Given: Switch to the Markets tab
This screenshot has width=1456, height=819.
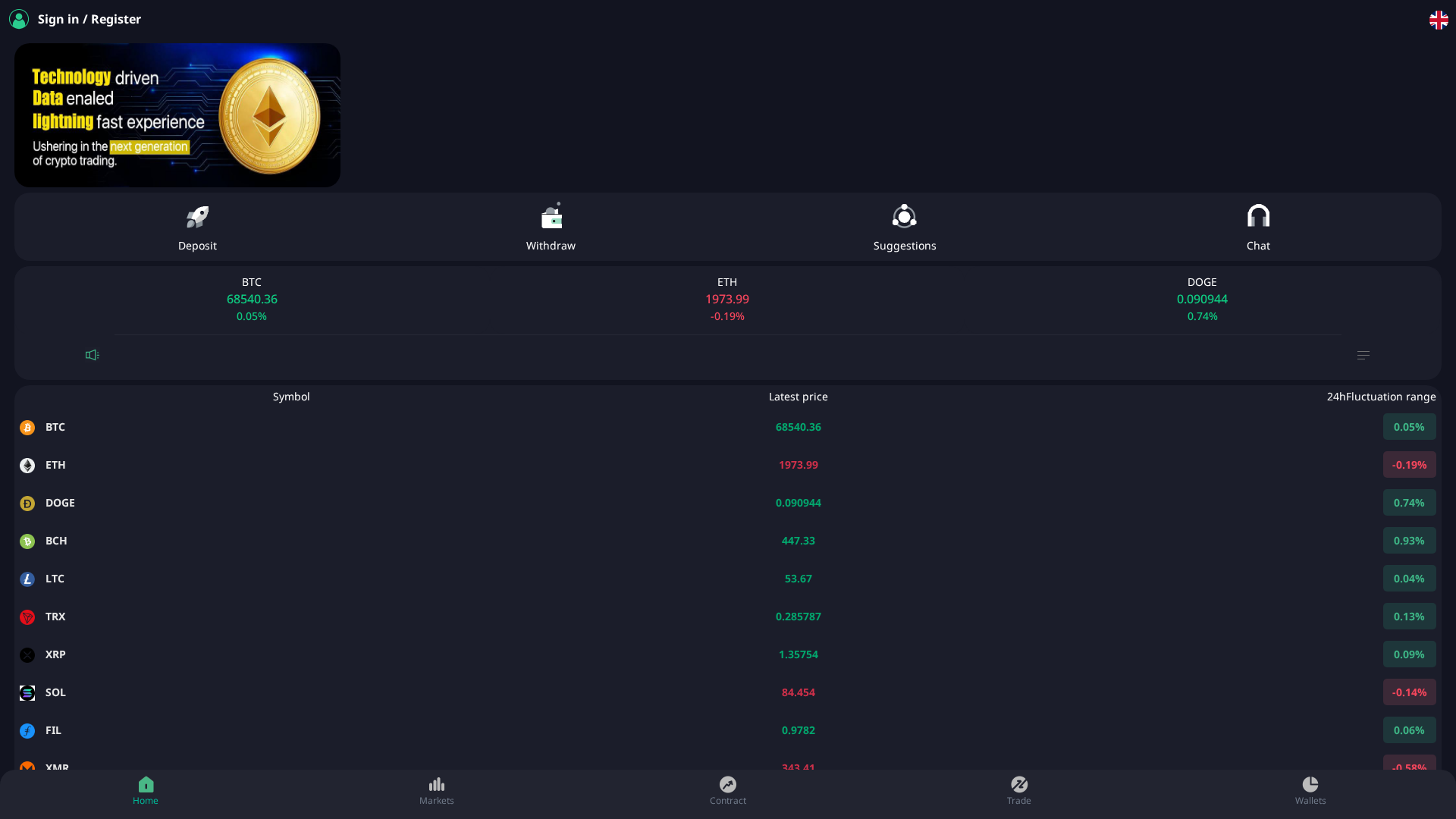Looking at the screenshot, I should 437,791.
